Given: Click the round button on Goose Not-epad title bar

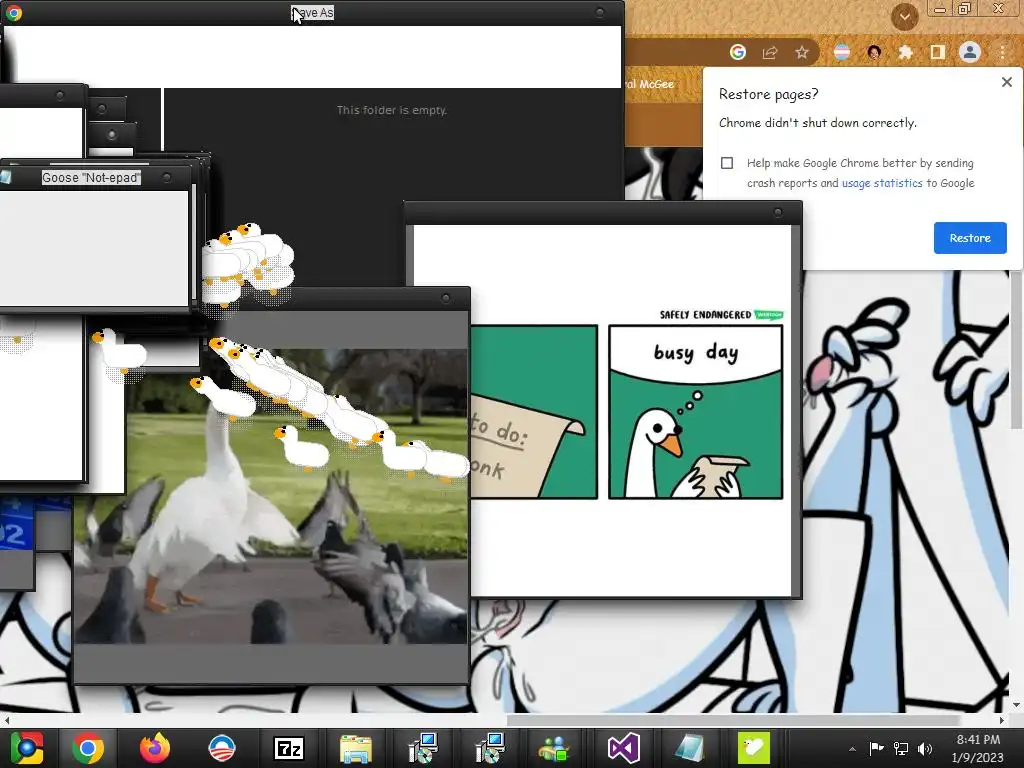Looking at the screenshot, I should [167, 178].
